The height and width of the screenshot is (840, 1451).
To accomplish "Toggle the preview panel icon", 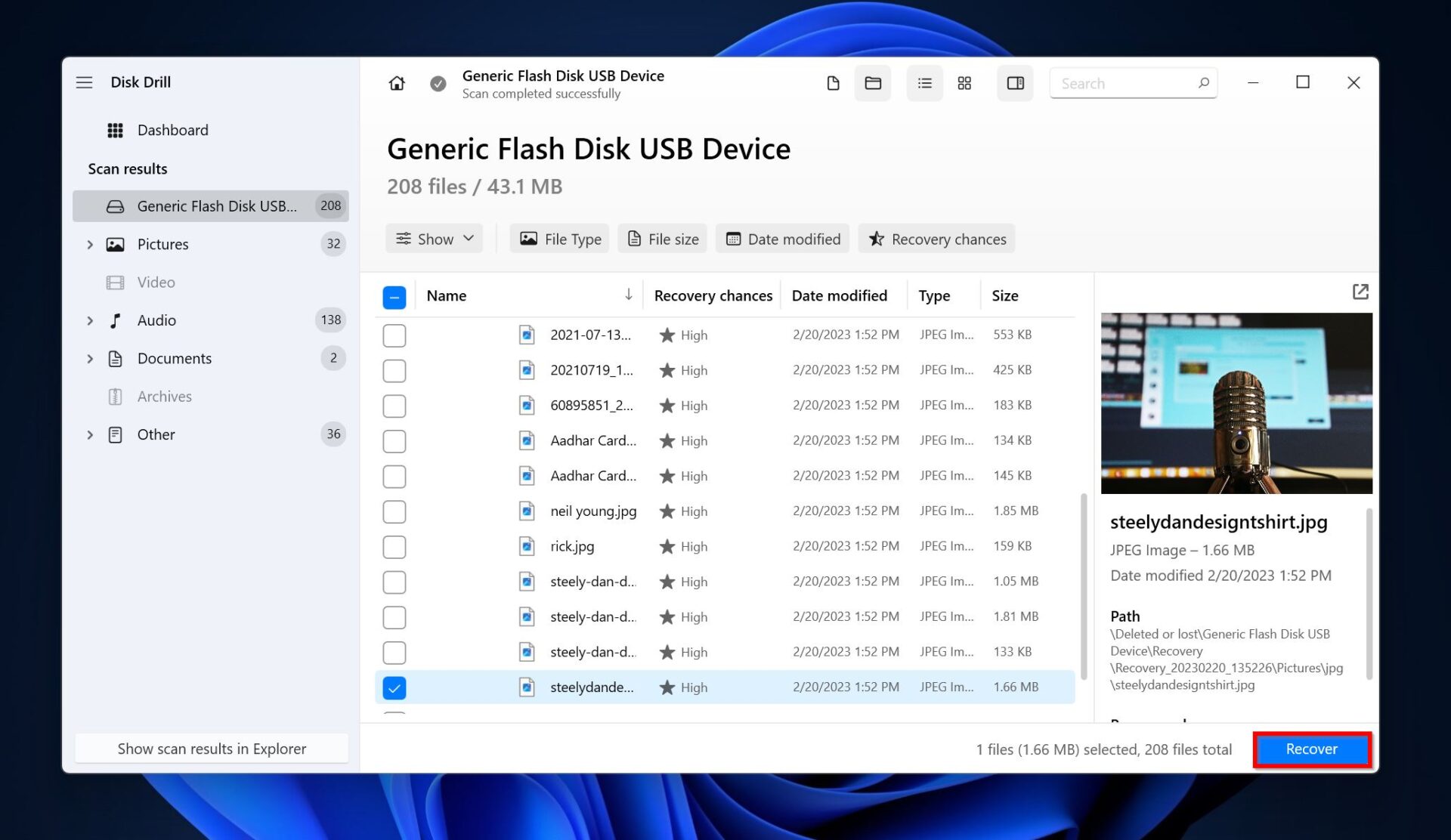I will tap(1015, 83).
